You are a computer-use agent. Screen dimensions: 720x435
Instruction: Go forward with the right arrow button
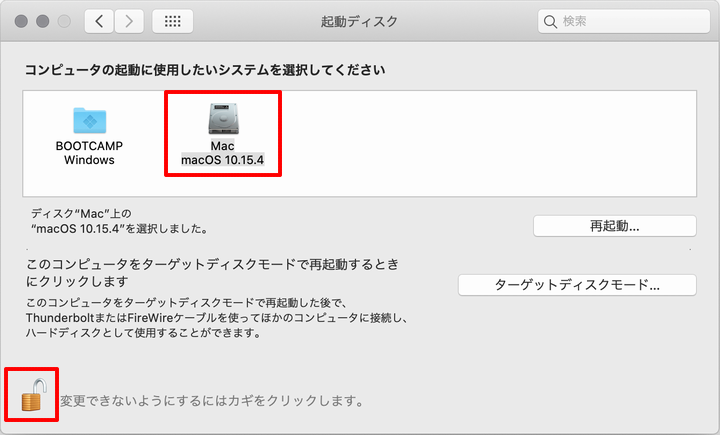129,21
